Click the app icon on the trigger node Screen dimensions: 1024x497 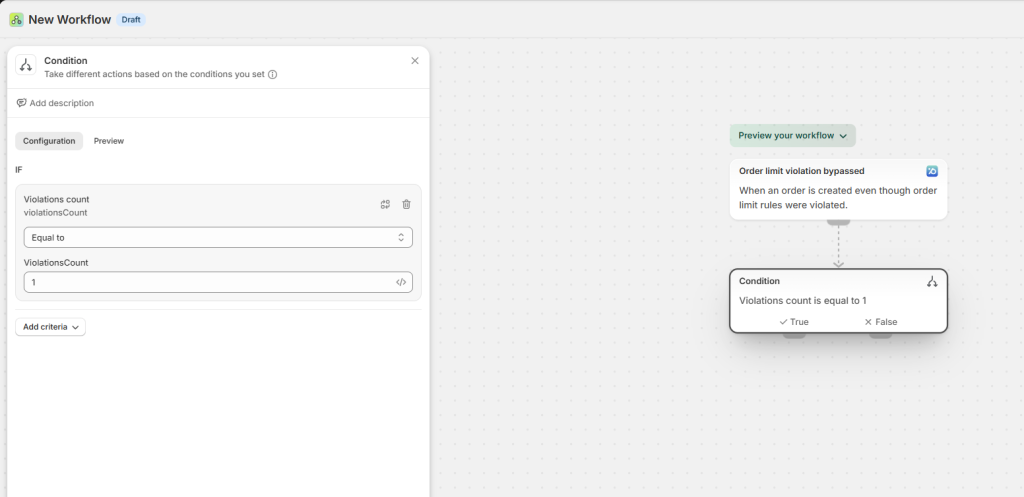[932, 171]
